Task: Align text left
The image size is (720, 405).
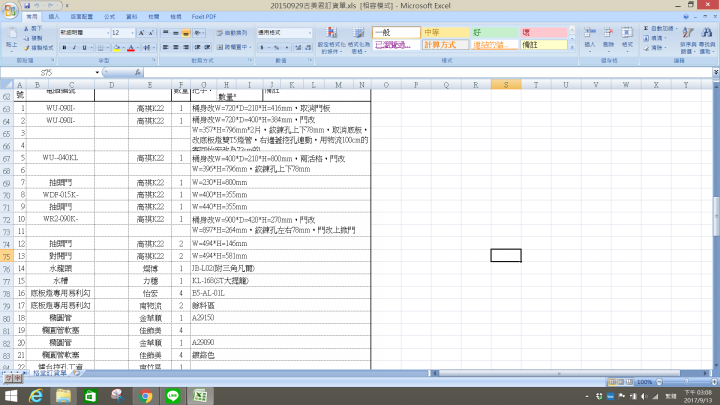Action: (166, 47)
